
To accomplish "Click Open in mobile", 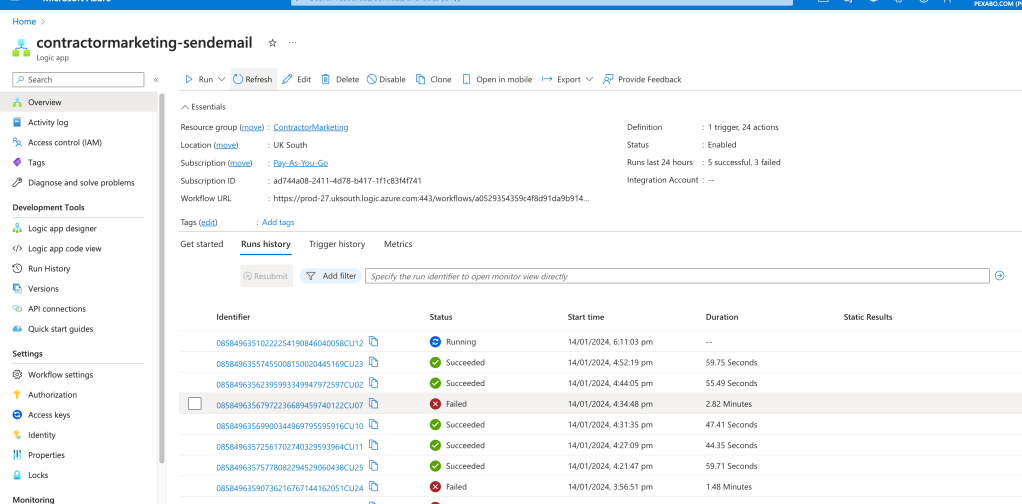I will point(497,80).
